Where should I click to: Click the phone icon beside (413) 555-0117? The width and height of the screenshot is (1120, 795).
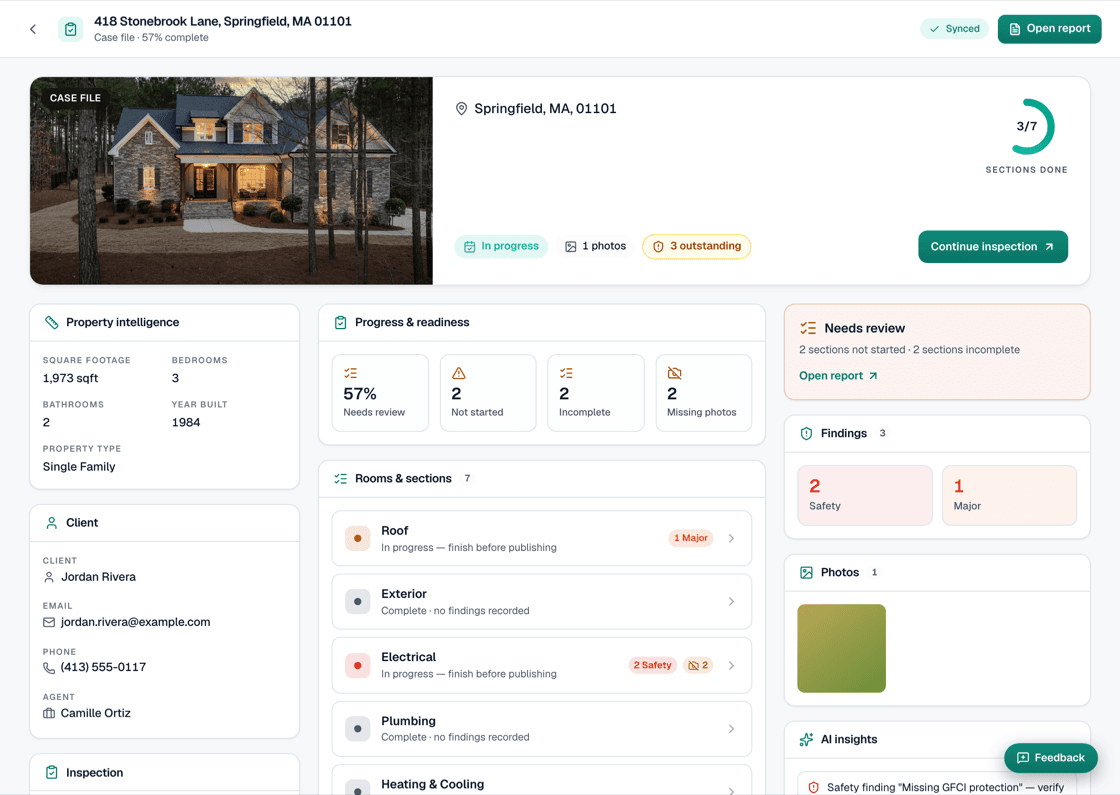pos(49,668)
